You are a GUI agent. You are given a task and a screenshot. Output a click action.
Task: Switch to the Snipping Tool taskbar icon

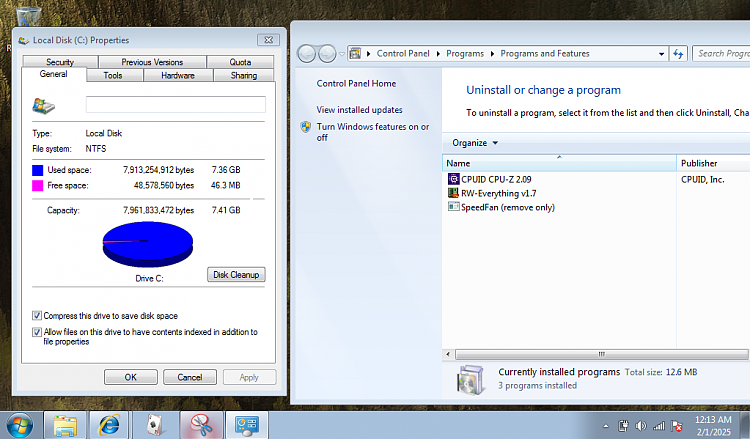point(201,425)
